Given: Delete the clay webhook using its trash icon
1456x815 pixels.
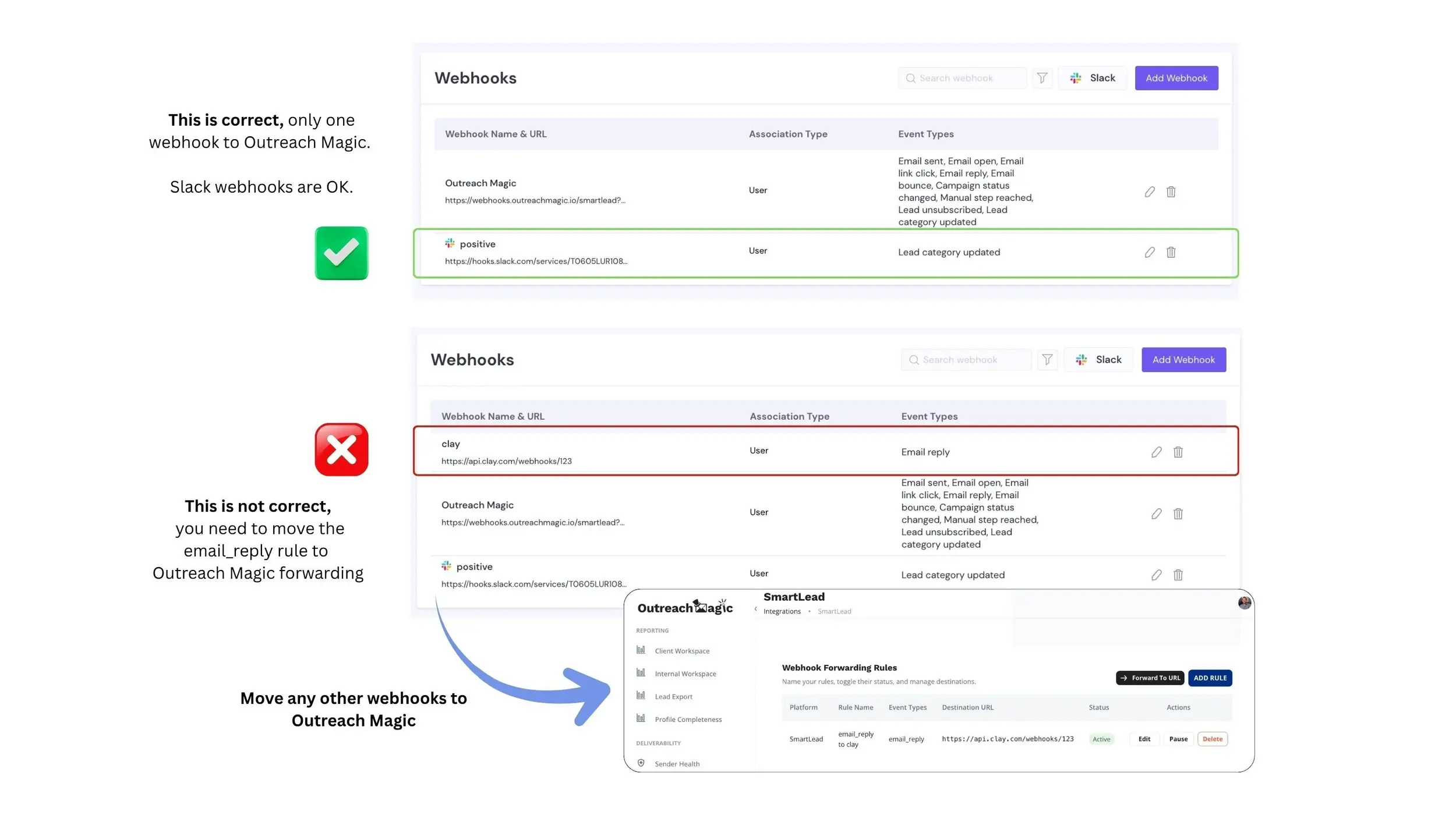Looking at the screenshot, I should click(1178, 452).
